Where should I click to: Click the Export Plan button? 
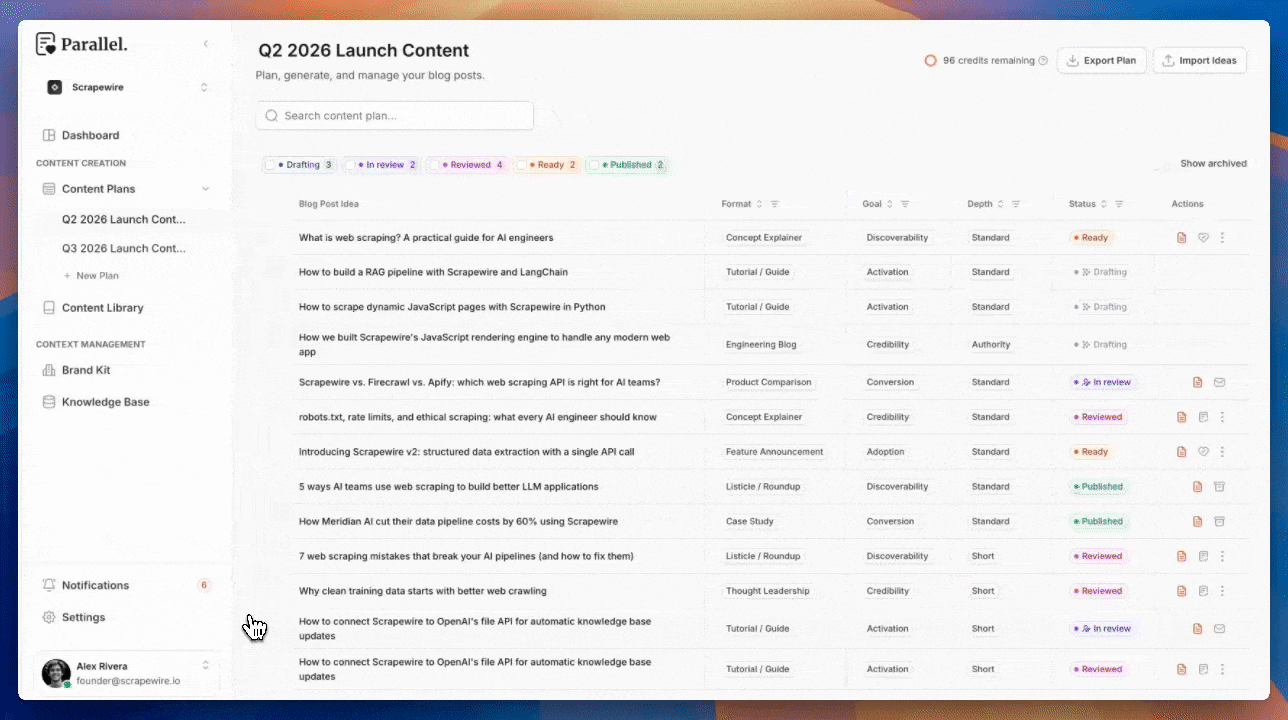[1101, 60]
